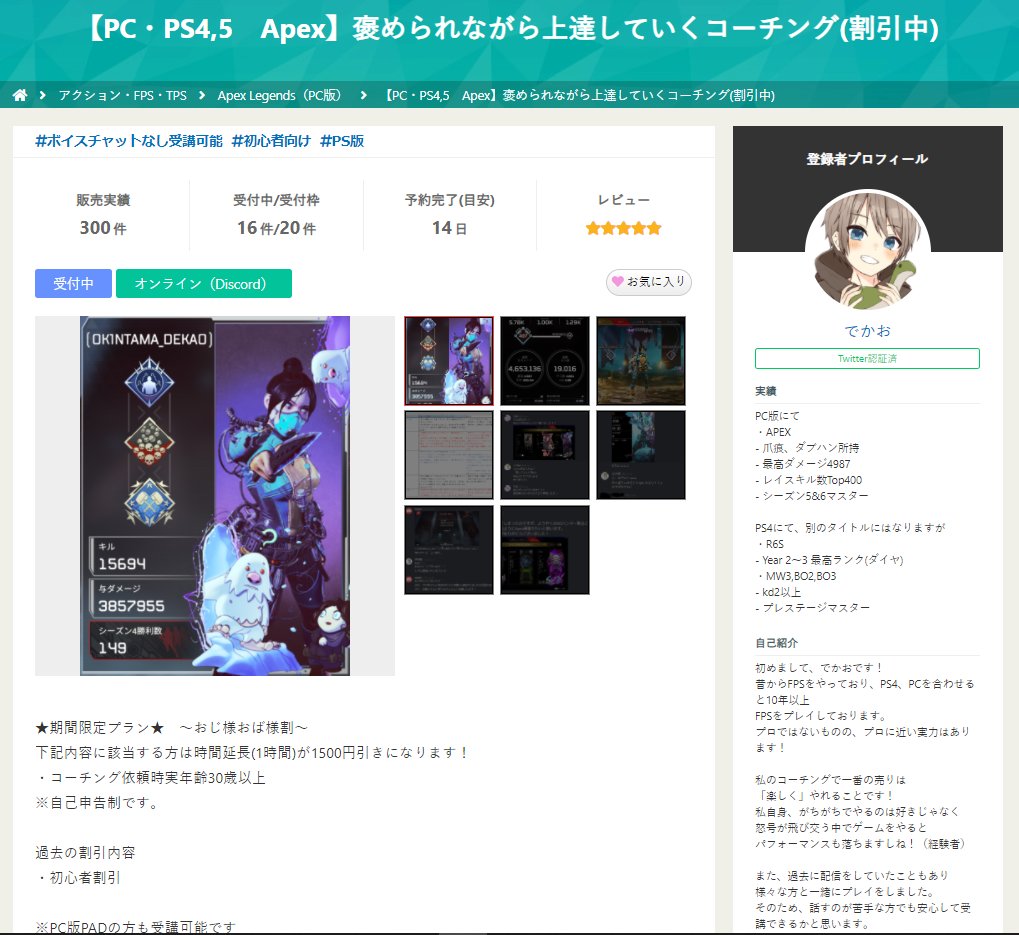
Task: Click the page title banner text
Action: coord(513,29)
